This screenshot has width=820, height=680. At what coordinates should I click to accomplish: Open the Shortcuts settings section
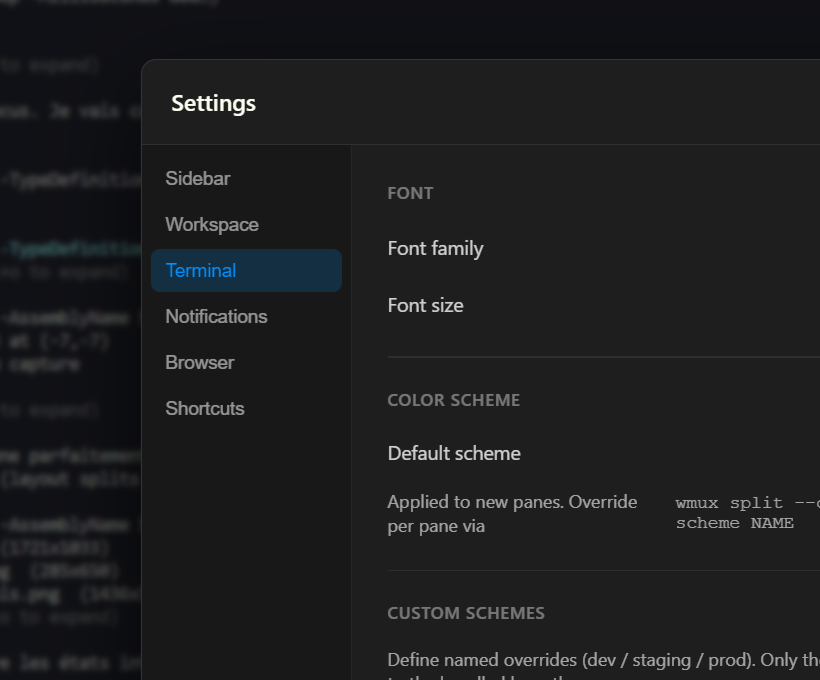pyautogui.click(x=246, y=409)
